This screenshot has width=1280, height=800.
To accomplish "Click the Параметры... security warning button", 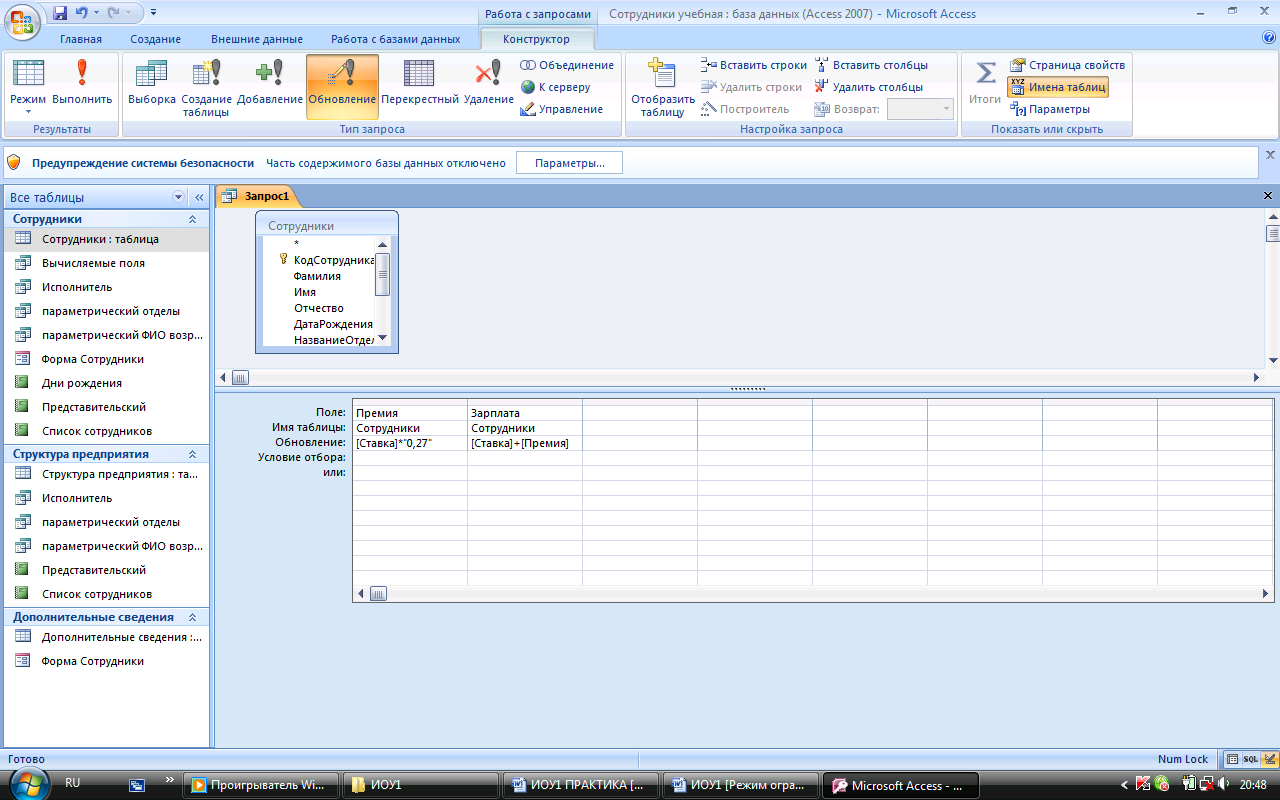I will pos(569,163).
